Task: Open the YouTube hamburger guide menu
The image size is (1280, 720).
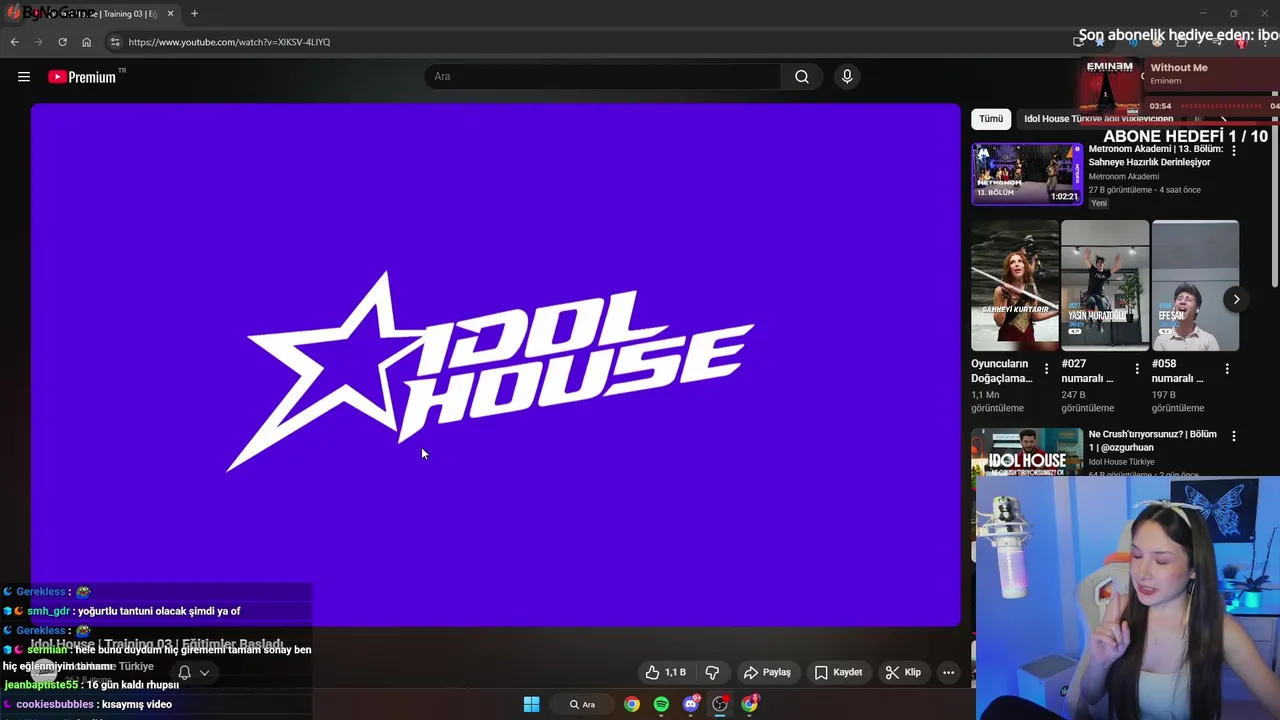Action: (x=24, y=77)
